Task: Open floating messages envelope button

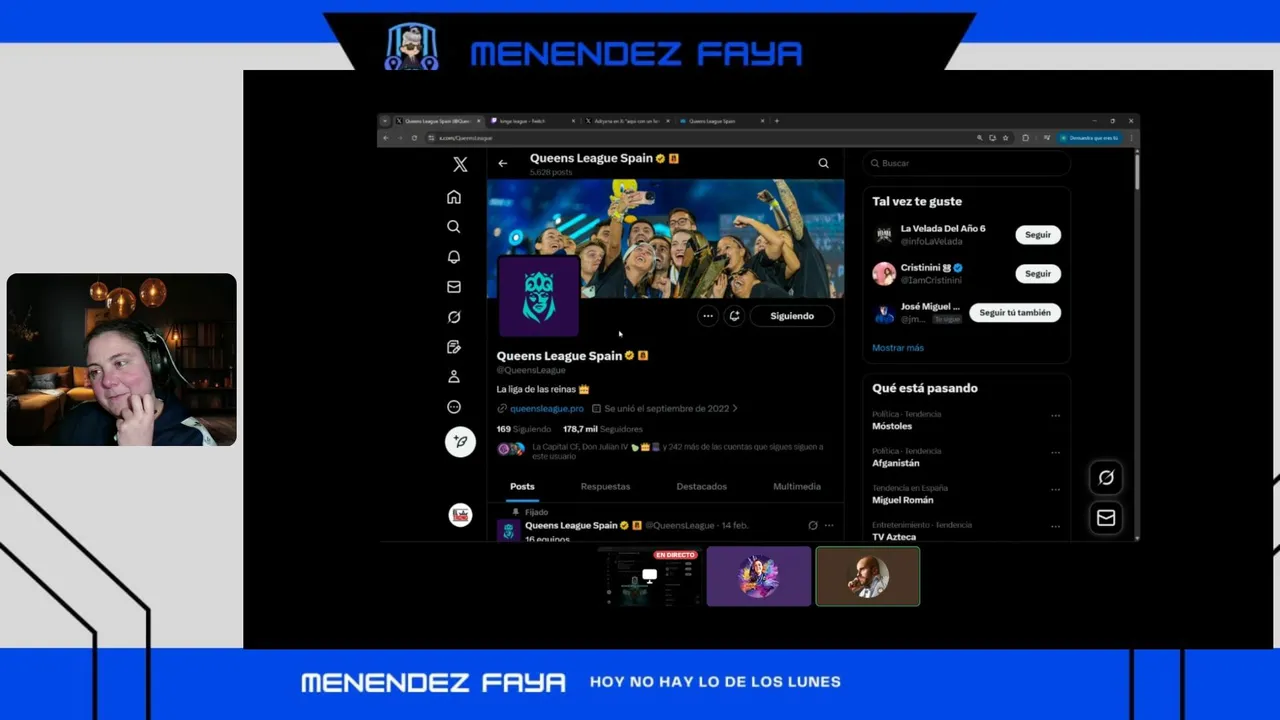Action: click(1106, 518)
